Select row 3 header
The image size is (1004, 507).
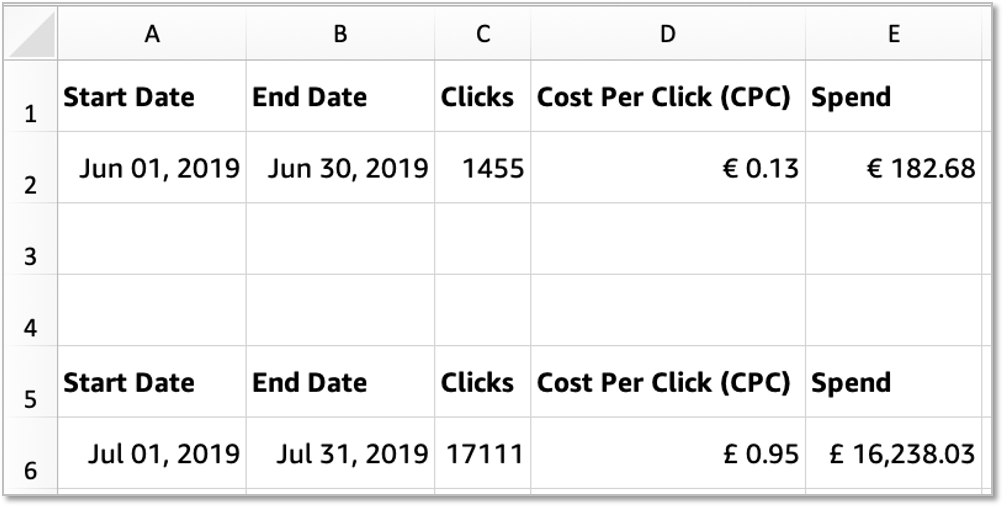coord(30,257)
